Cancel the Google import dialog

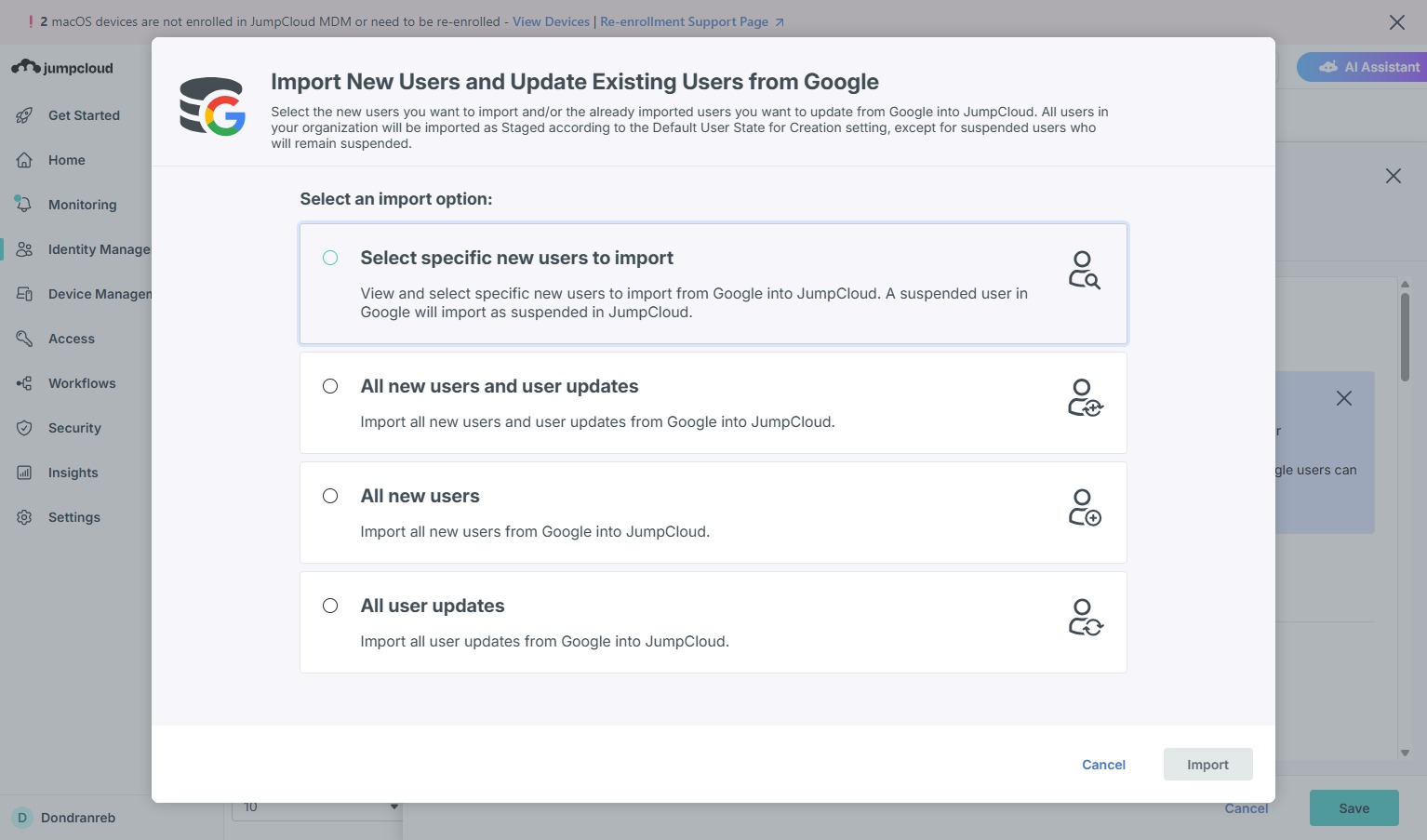1103,765
